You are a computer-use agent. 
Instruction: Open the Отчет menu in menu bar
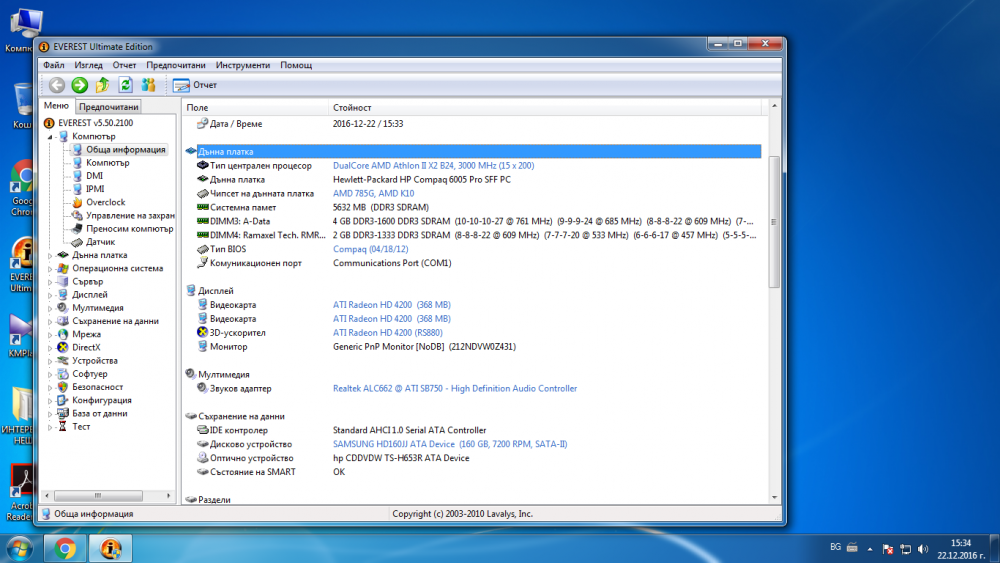click(x=124, y=65)
